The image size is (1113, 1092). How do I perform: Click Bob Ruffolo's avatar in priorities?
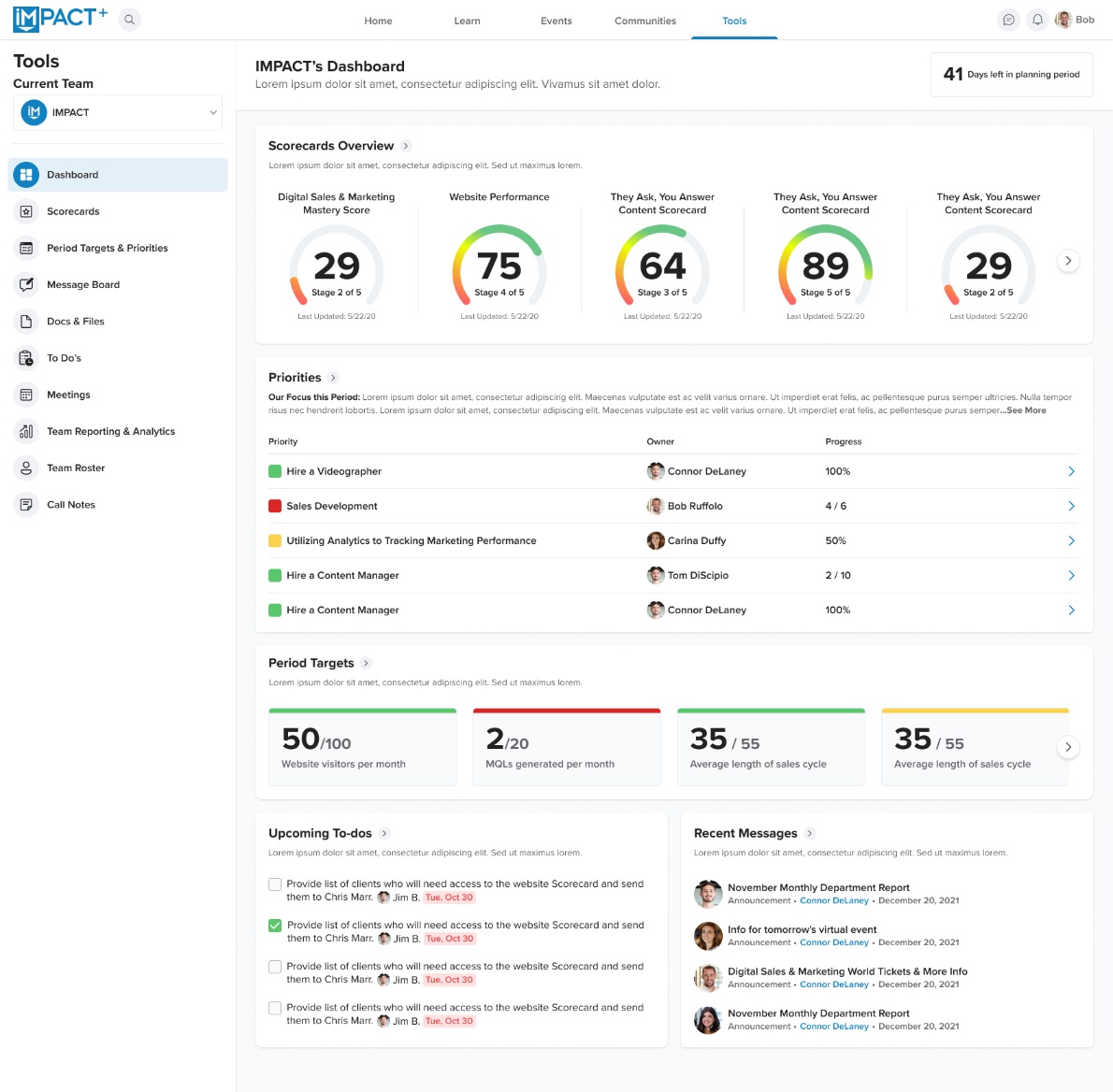655,506
